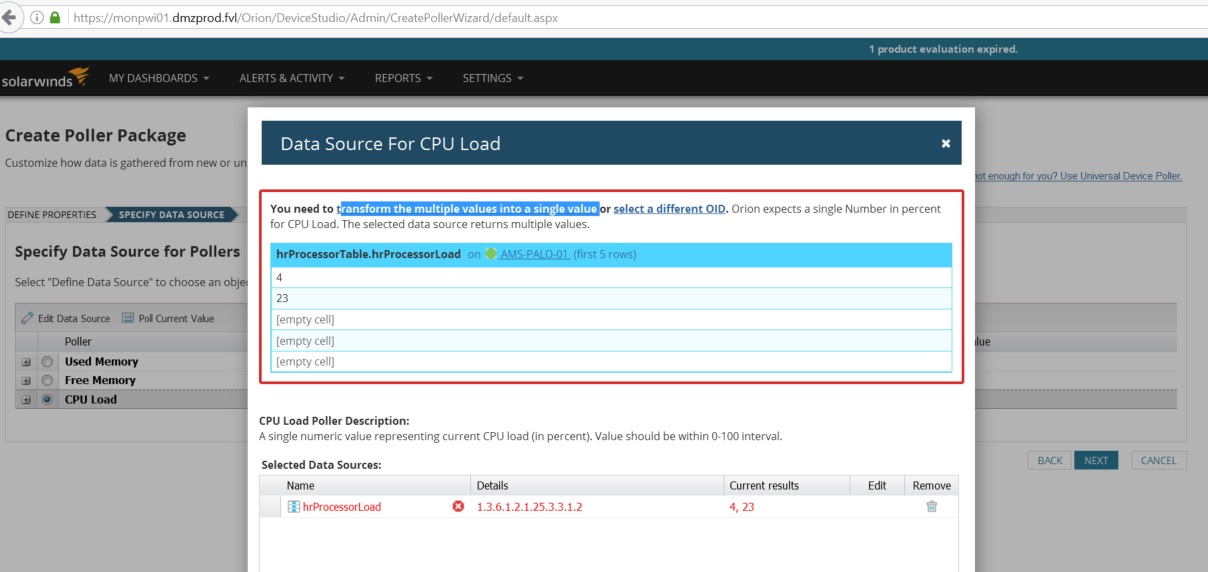Click the OID 1.3.6.1.2.1.25.3.3.1.2 cell

(x=529, y=507)
